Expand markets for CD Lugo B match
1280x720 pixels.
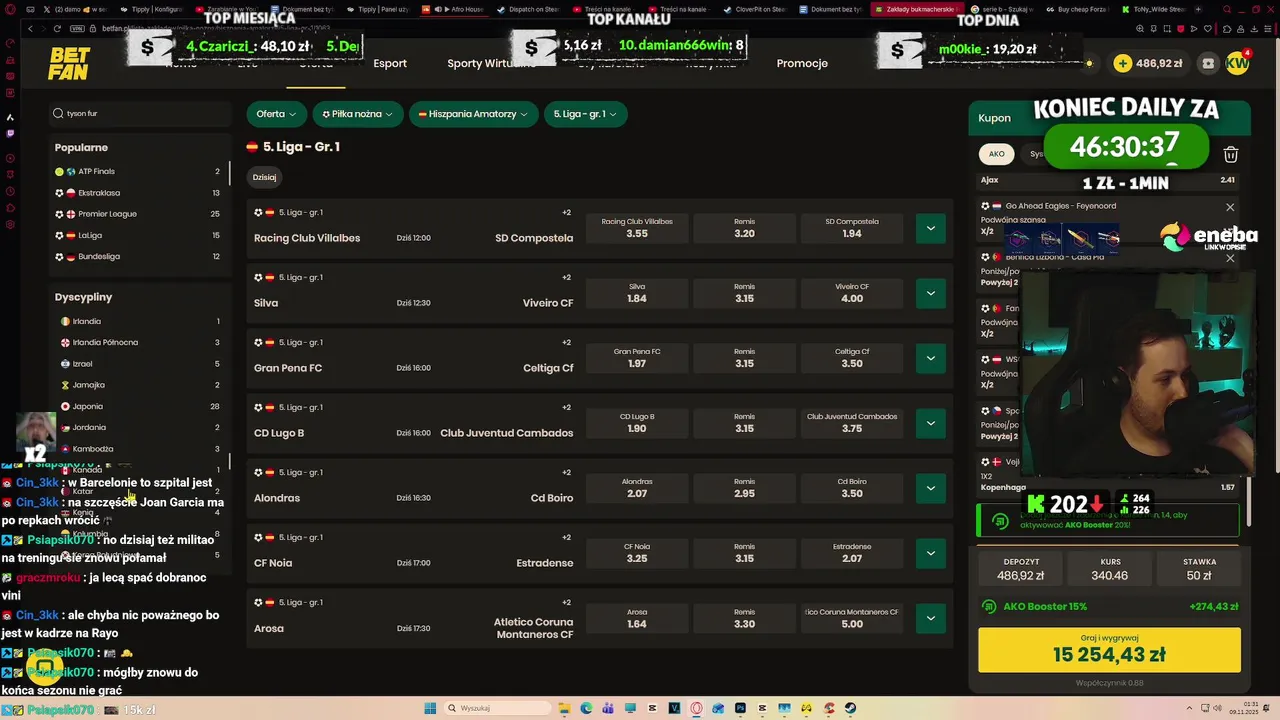pos(930,423)
